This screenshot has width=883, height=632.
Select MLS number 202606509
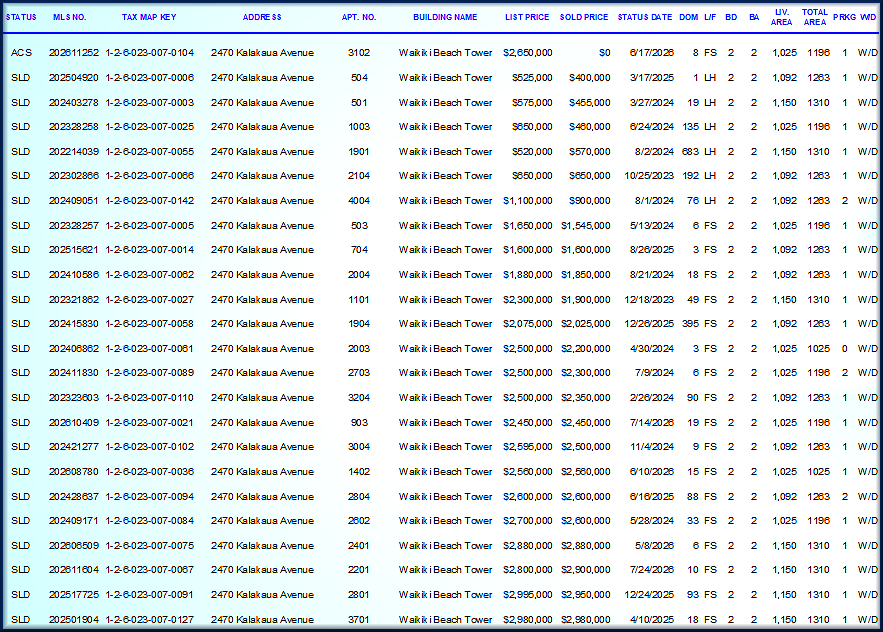pos(74,546)
